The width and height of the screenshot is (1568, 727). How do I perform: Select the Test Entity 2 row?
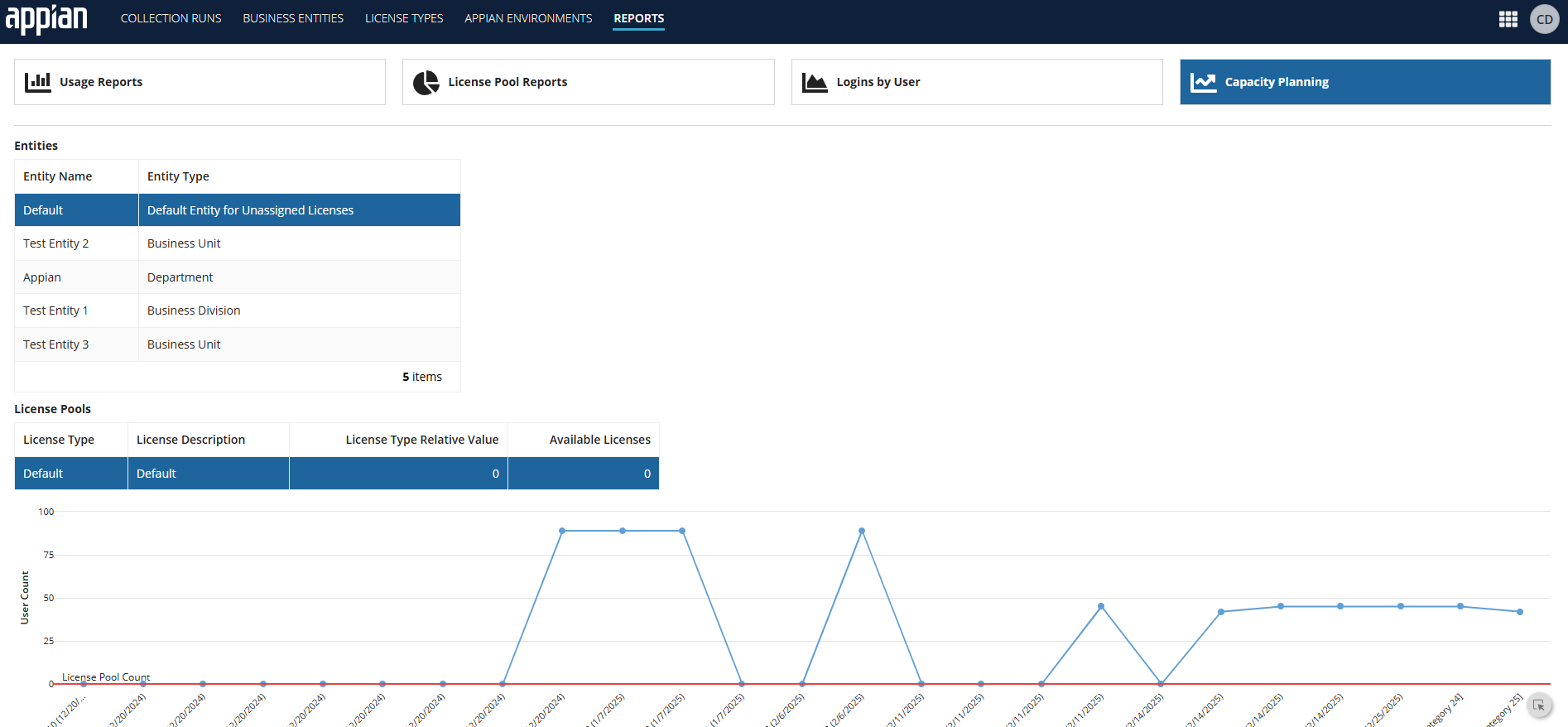[237, 243]
